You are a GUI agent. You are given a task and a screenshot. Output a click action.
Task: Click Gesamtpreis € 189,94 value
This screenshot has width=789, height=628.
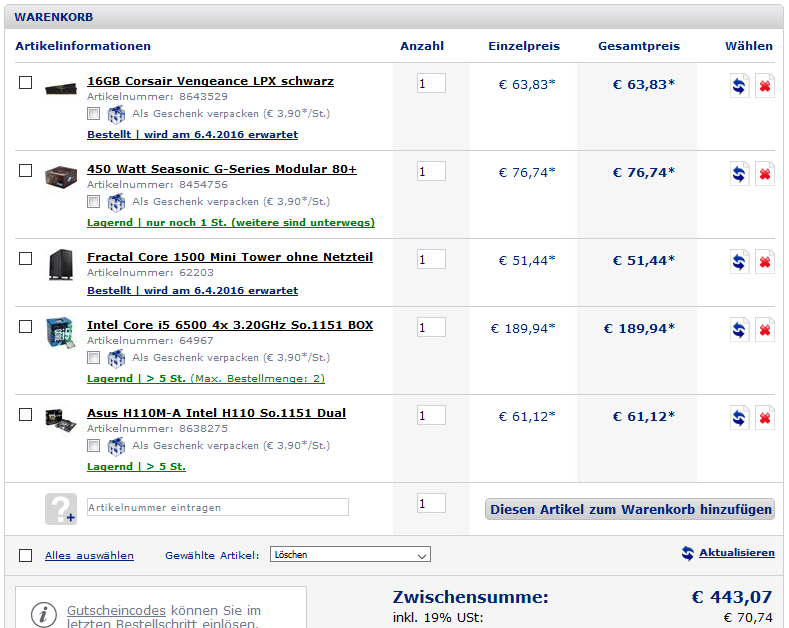(x=639, y=329)
